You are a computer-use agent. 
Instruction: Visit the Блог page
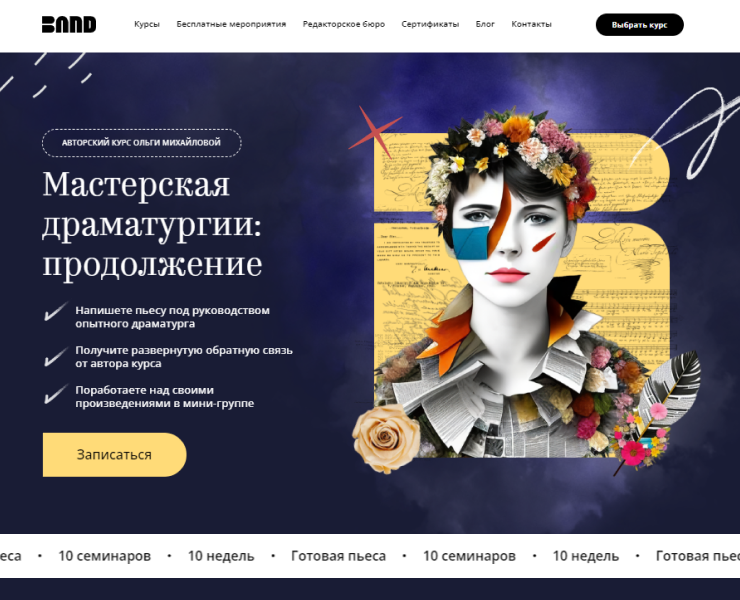pos(485,24)
